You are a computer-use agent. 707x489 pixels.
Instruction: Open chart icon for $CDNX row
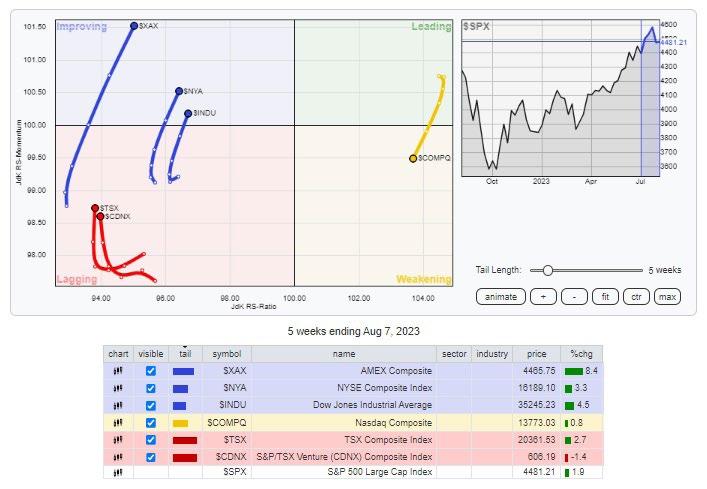pyautogui.click(x=118, y=457)
